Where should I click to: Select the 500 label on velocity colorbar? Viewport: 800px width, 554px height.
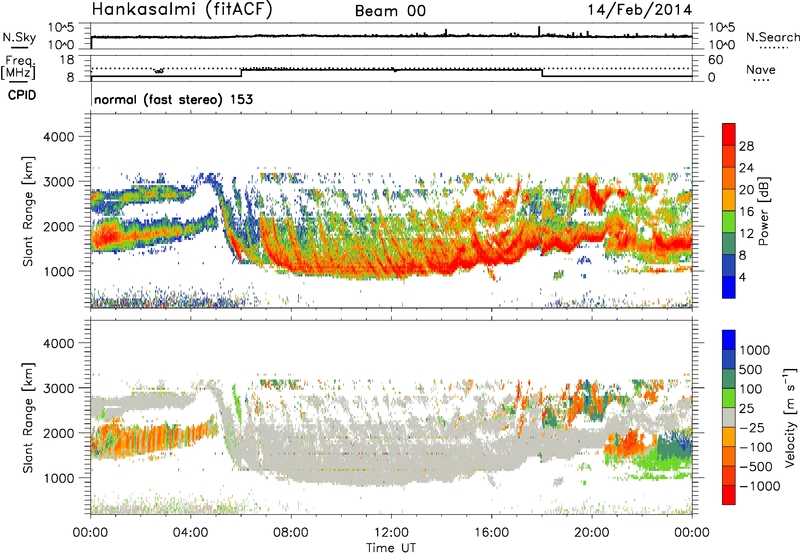pyautogui.click(x=751, y=370)
